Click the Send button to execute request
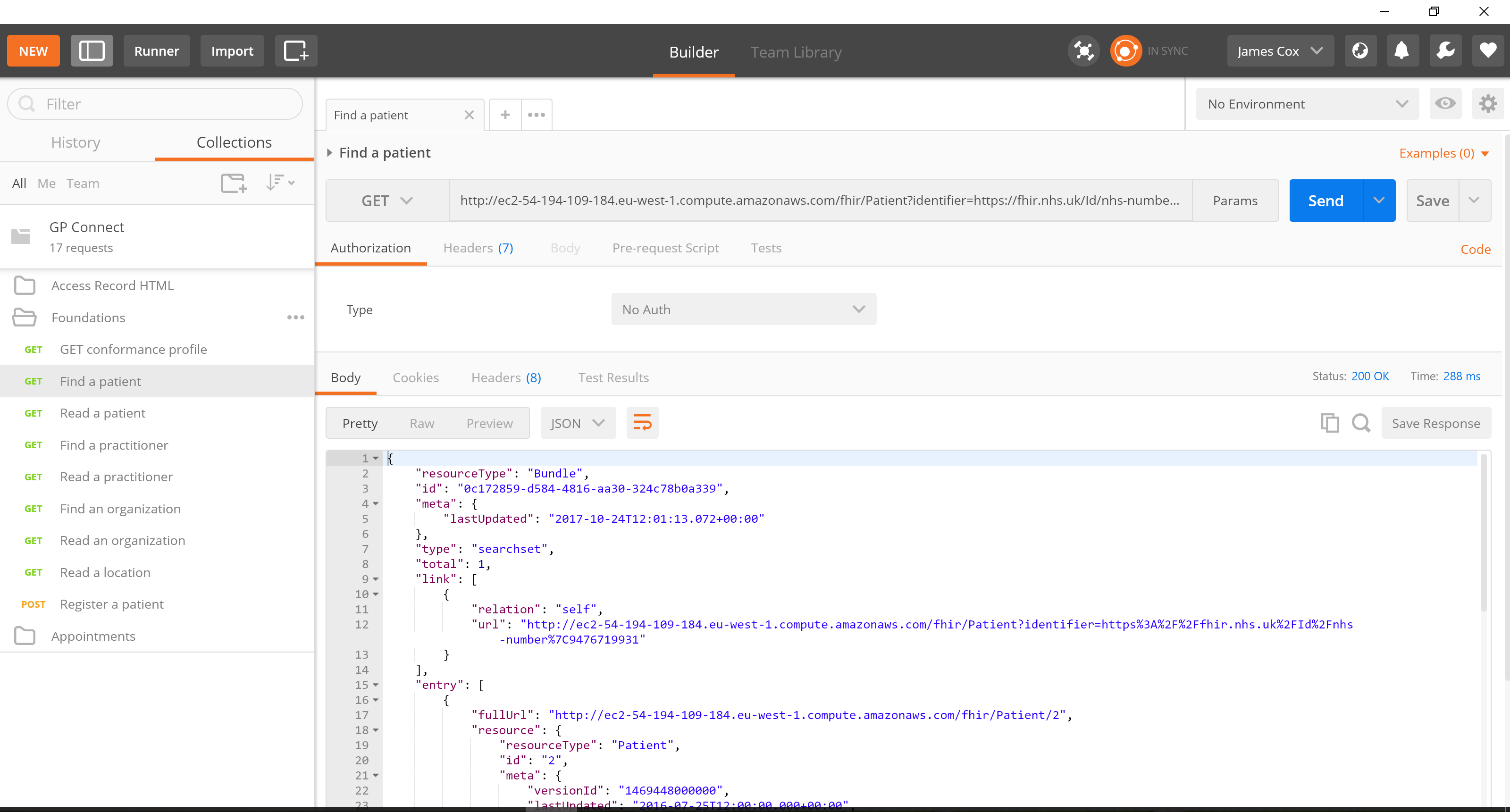Image resolution: width=1510 pixels, height=812 pixels. pos(1325,200)
